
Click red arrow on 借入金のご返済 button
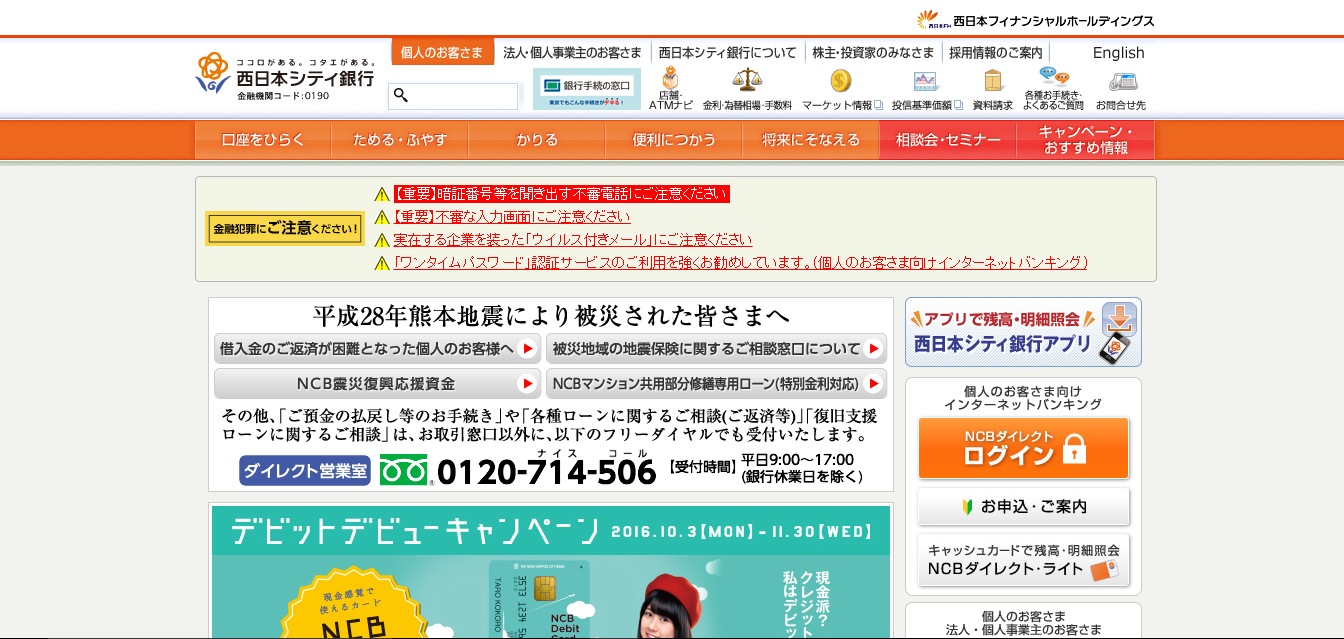pos(528,349)
